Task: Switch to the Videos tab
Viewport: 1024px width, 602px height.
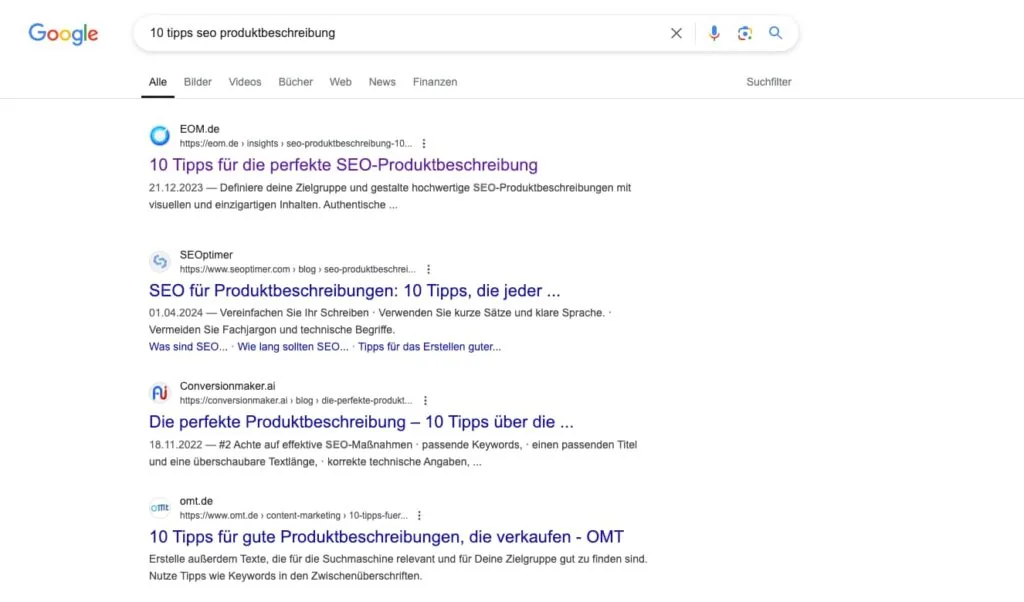Action: click(245, 82)
